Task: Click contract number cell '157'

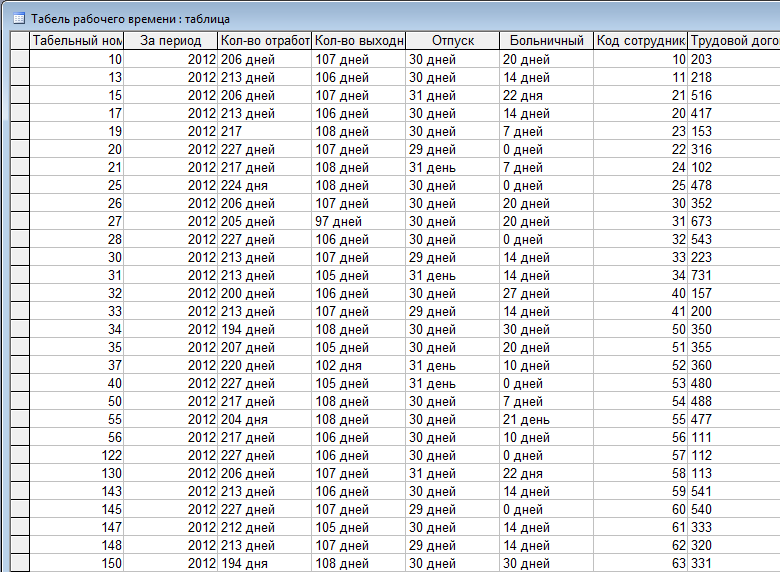Action: tap(734, 293)
